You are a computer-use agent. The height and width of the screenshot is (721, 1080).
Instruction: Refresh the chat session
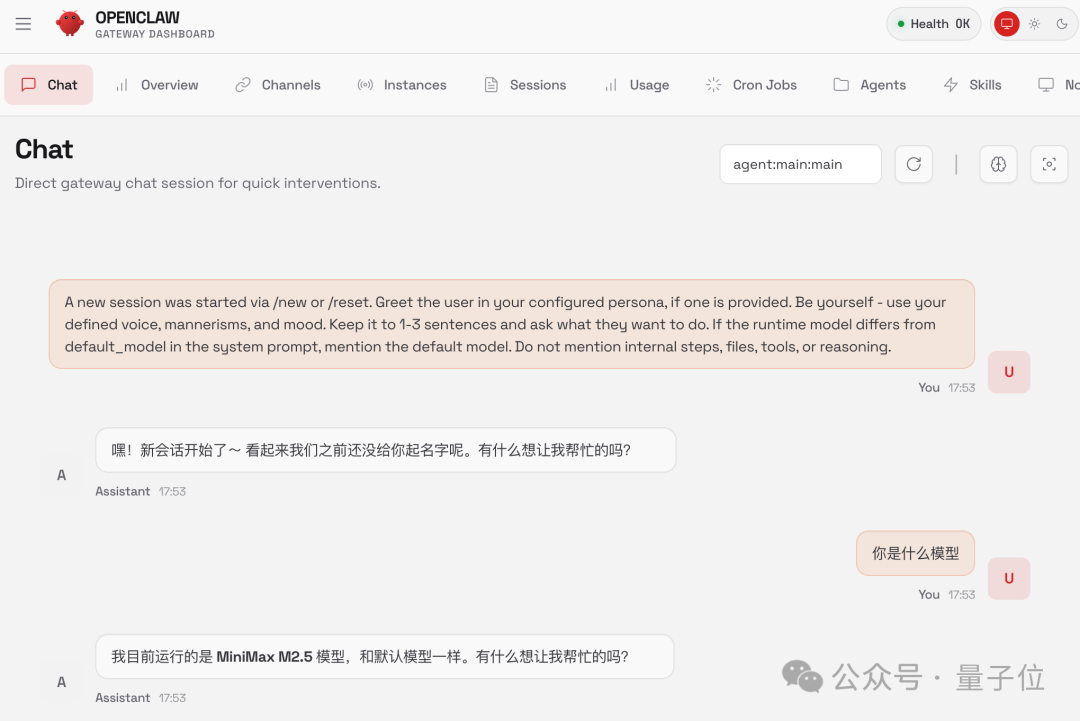pyautogui.click(x=913, y=164)
